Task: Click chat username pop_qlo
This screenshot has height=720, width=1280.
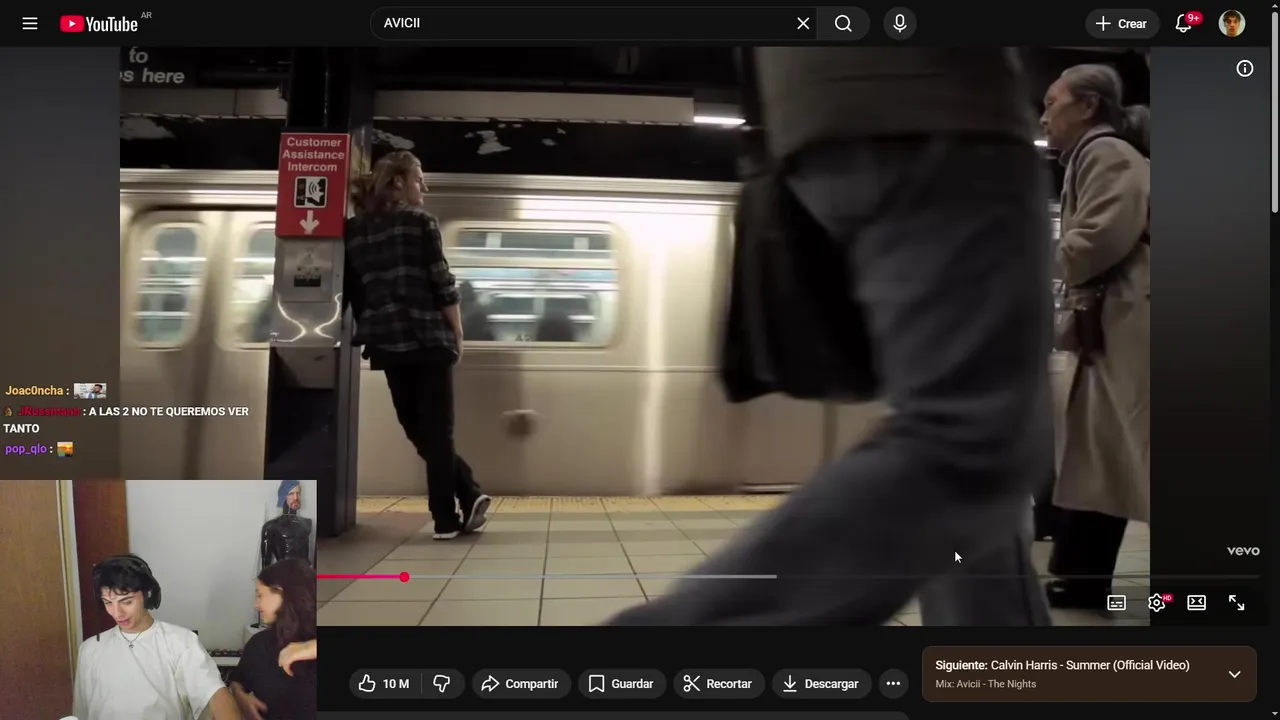Action: pyautogui.click(x=26, y=449)
